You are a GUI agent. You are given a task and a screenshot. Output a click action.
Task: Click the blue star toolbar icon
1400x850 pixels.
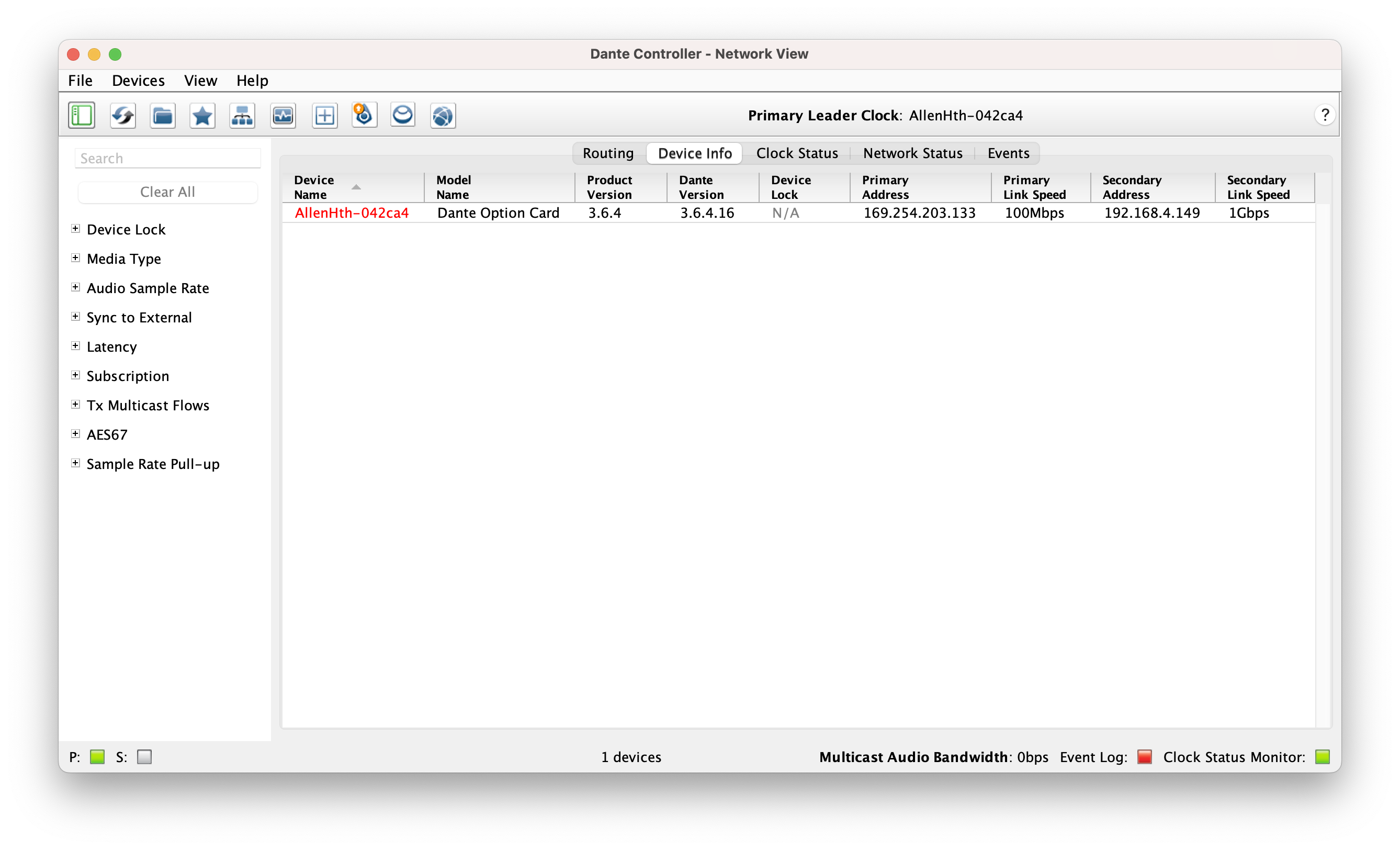coord(202,116)
